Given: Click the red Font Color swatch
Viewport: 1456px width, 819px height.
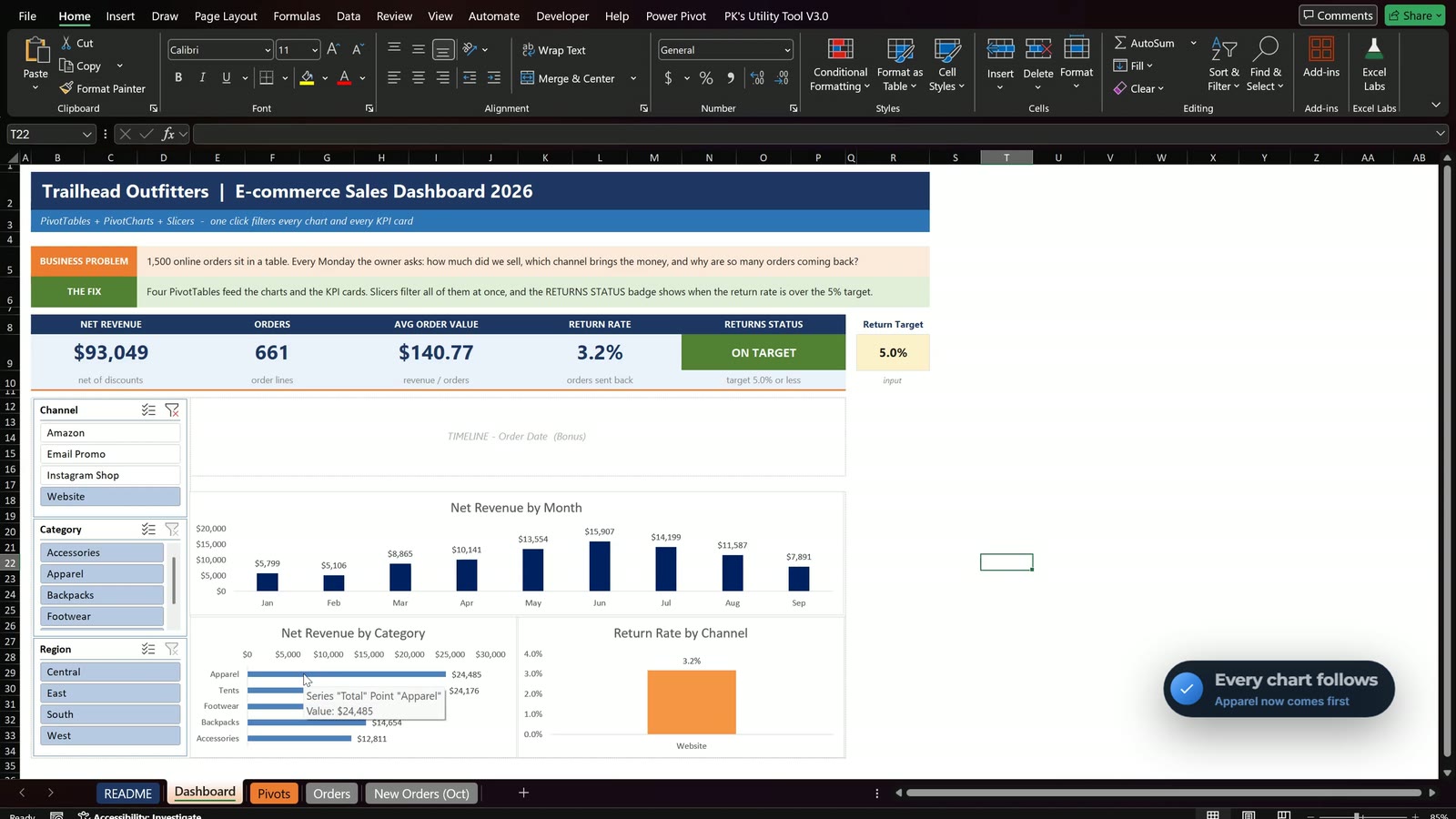Looking at the screenshot, I should point(344,78).
